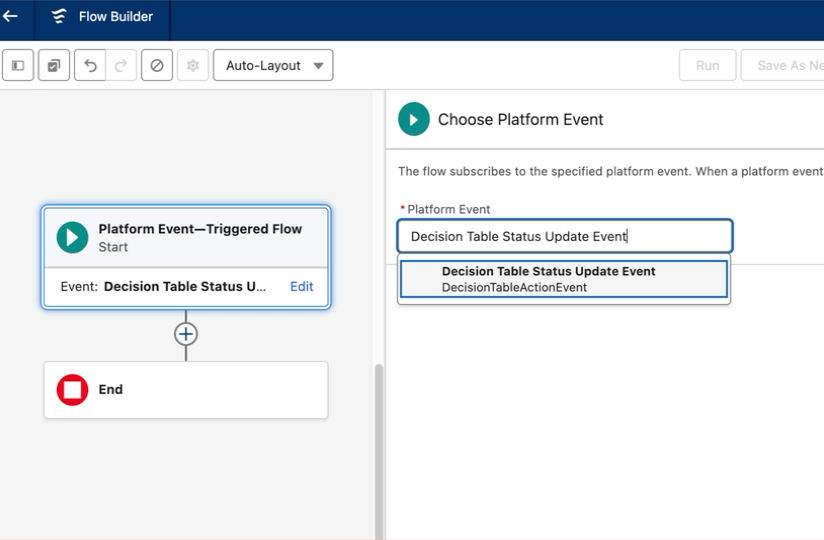Click the Platform Event field label

(x=448, y=209)
